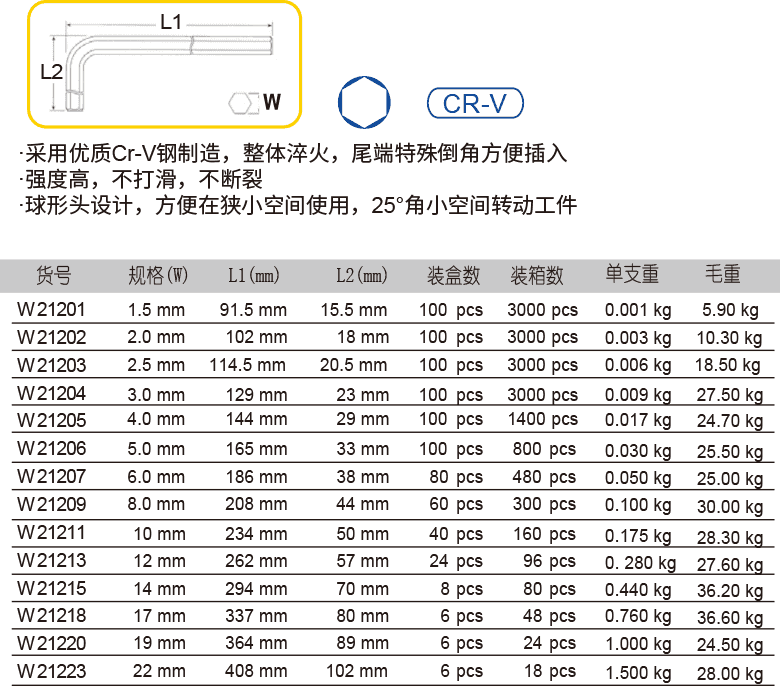The height and width of the screenshot is (687, 780).
Task: Select item number W21223
Action: 51,671
